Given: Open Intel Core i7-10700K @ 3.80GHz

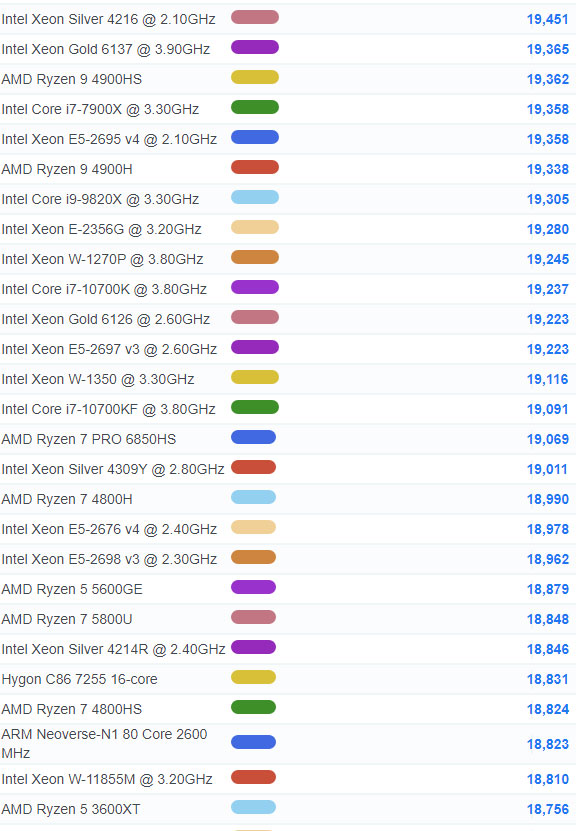Looking at the screenshot, I should point(104,289).
